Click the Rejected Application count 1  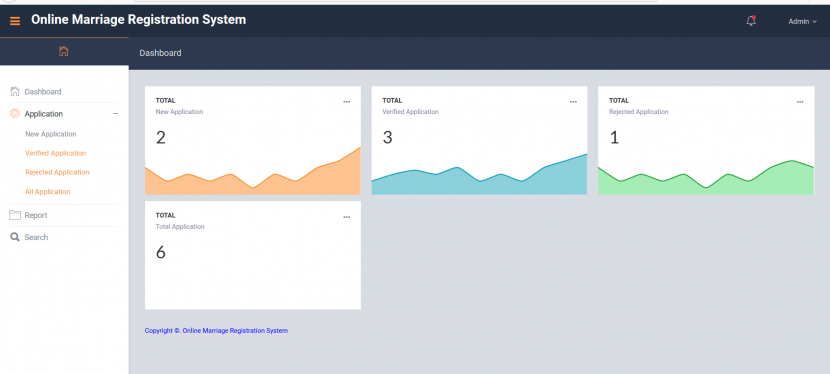pos(614,138)
